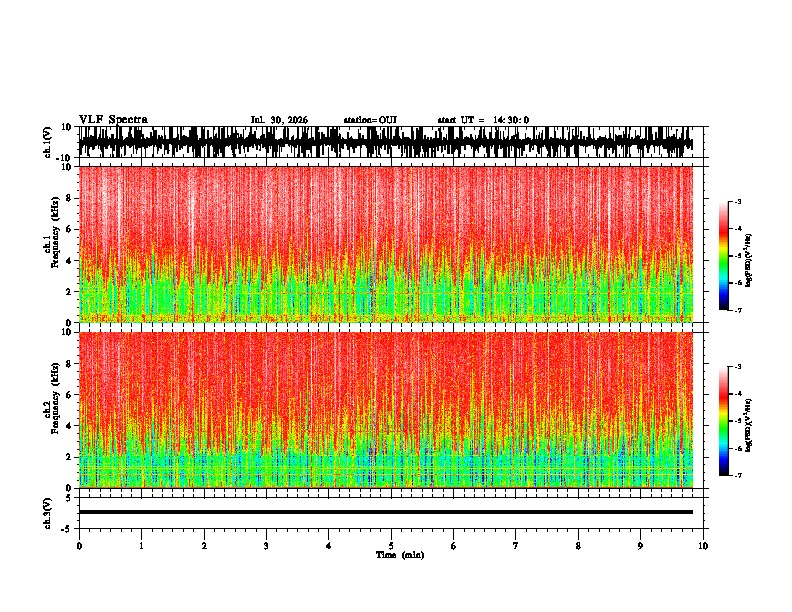Click the ch.2 spectrogram "4" kHz tick
Viewport: 792px width, 612px height.
pyautogui.click(x=70, y=426)
